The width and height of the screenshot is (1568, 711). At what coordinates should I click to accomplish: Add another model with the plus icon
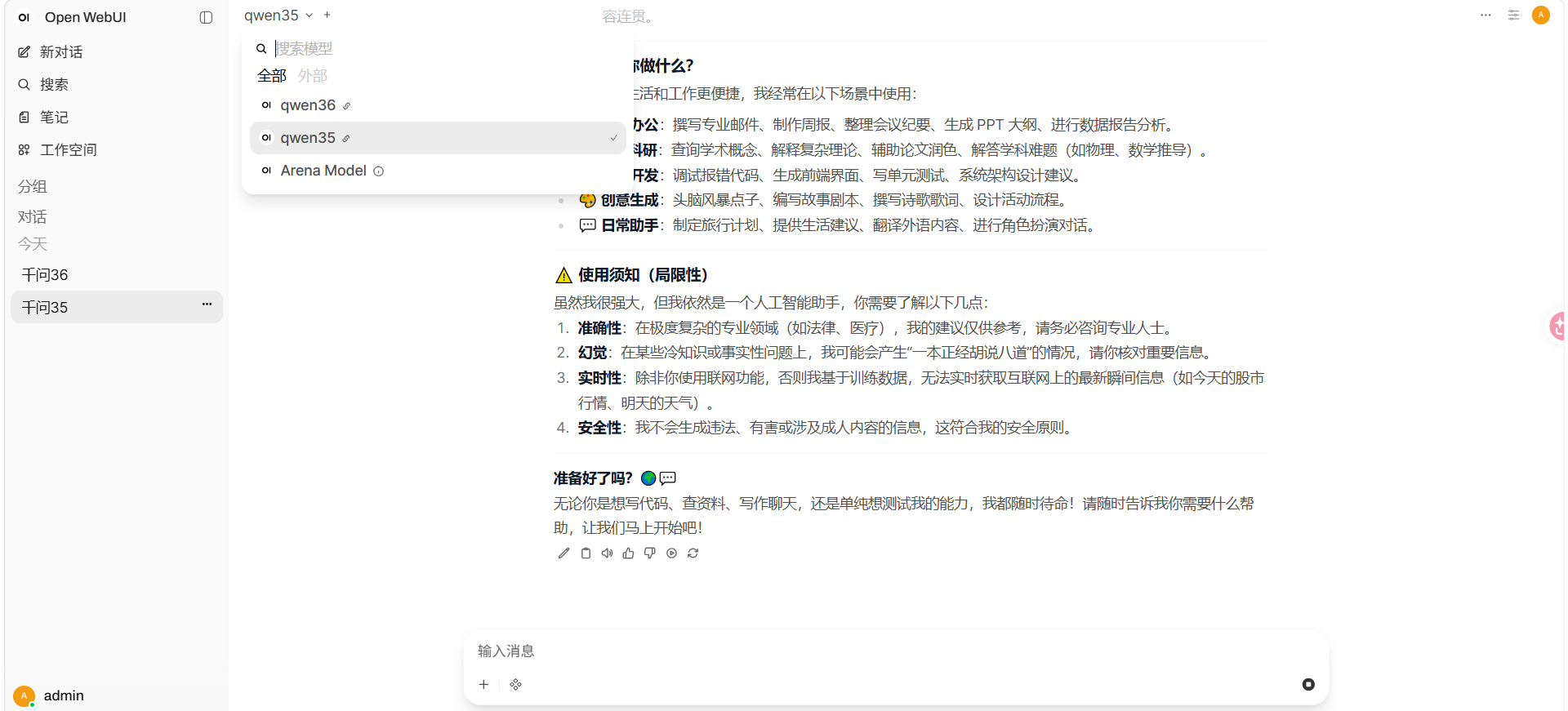327,15
